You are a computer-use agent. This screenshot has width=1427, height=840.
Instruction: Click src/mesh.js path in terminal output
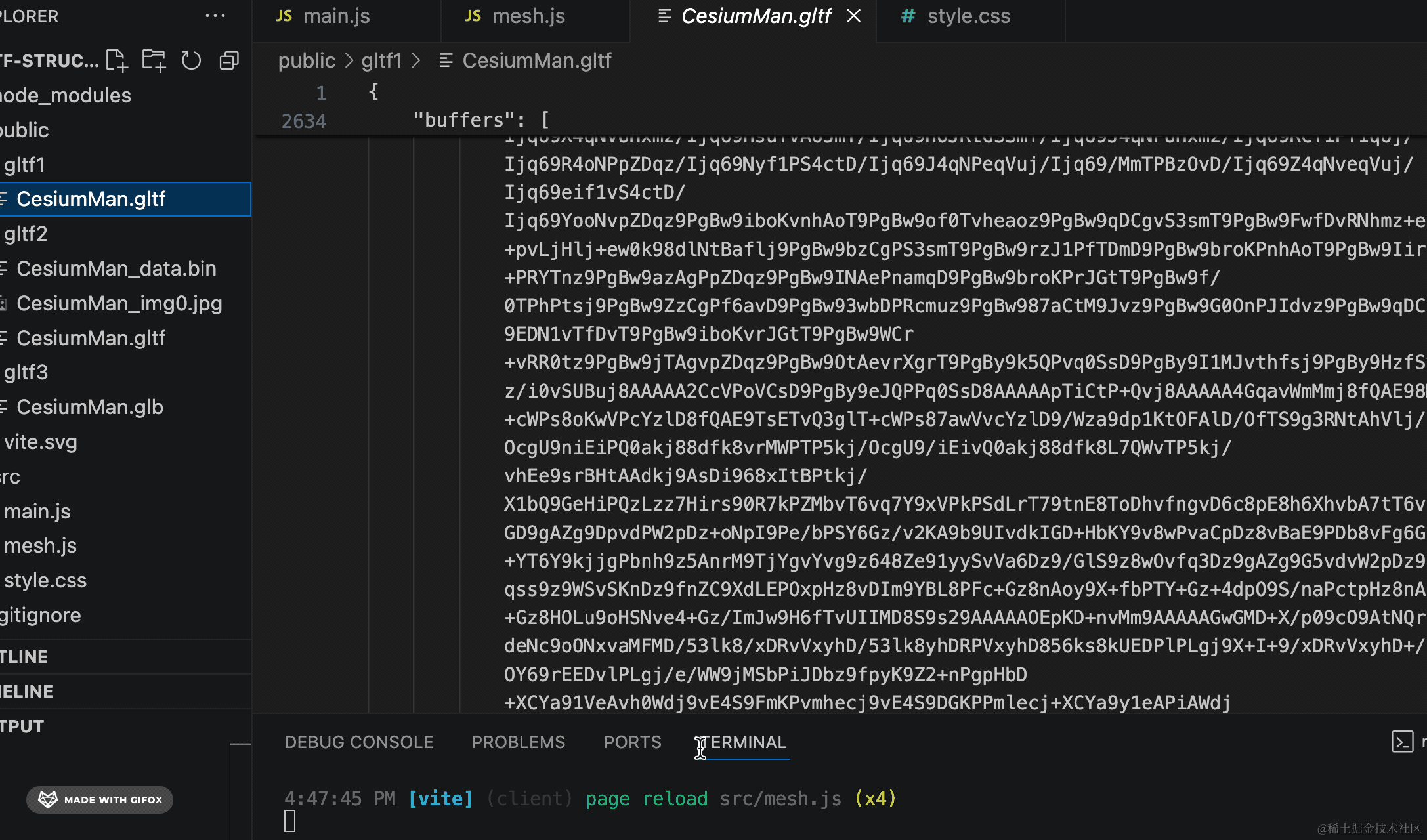780,799
